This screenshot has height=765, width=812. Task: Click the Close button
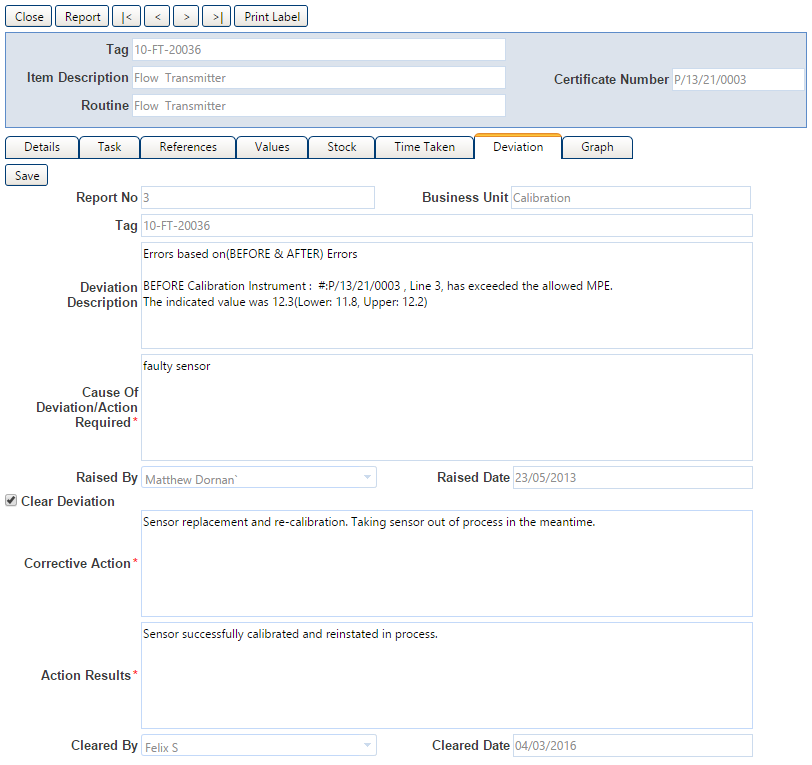[x=29, y=17]
